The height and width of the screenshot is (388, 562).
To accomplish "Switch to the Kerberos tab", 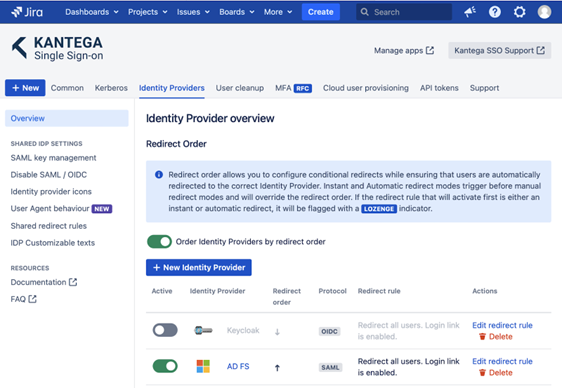I will pos(111,88).
